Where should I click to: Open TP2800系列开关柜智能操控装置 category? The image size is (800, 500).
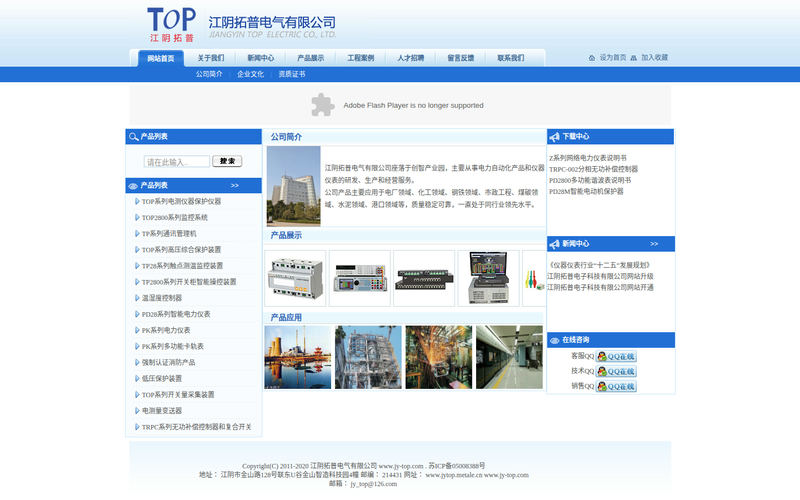pyautogui.click(x=189, y=282)
